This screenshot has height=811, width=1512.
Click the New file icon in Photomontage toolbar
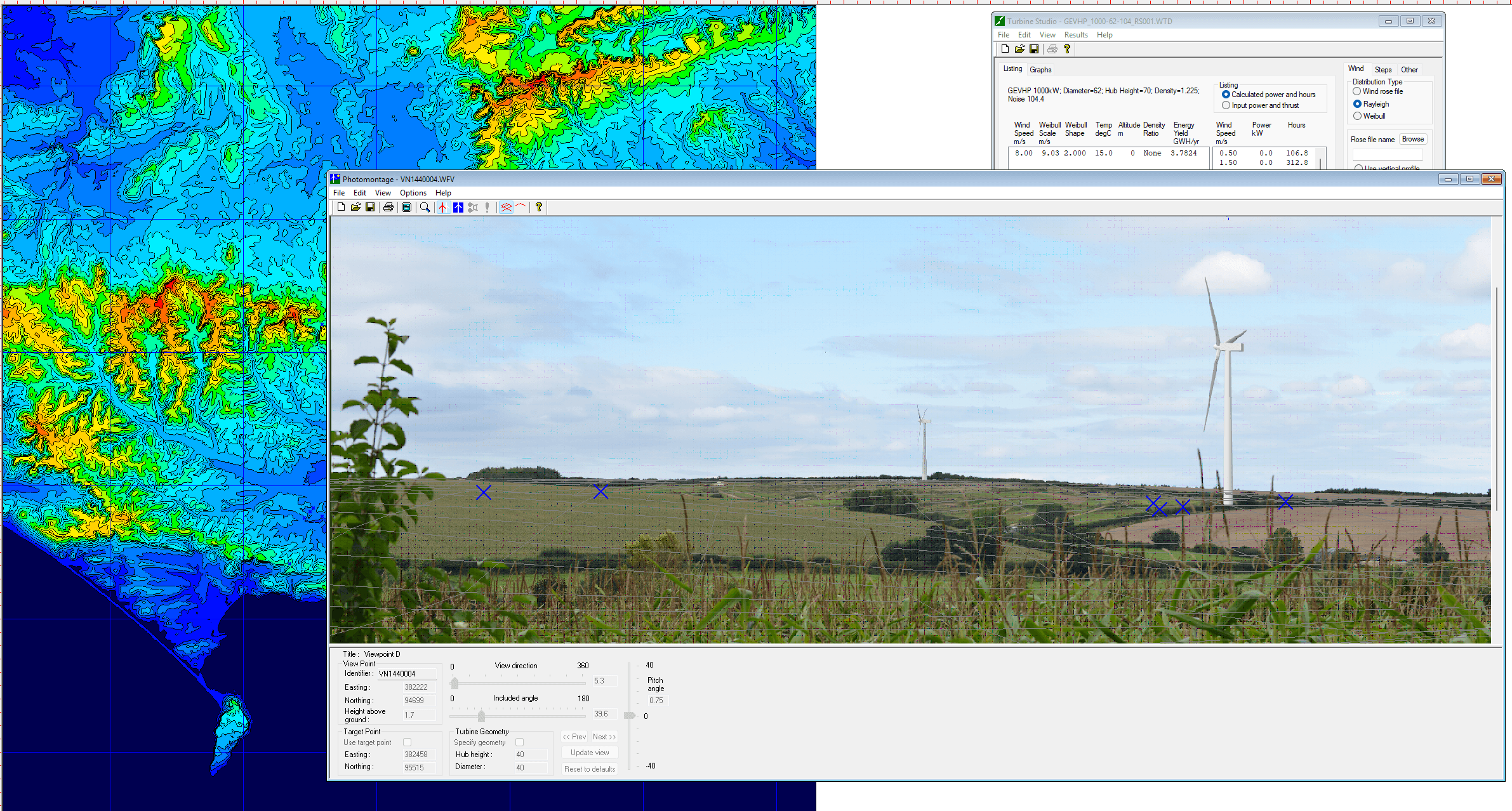(x=341, y=208)
